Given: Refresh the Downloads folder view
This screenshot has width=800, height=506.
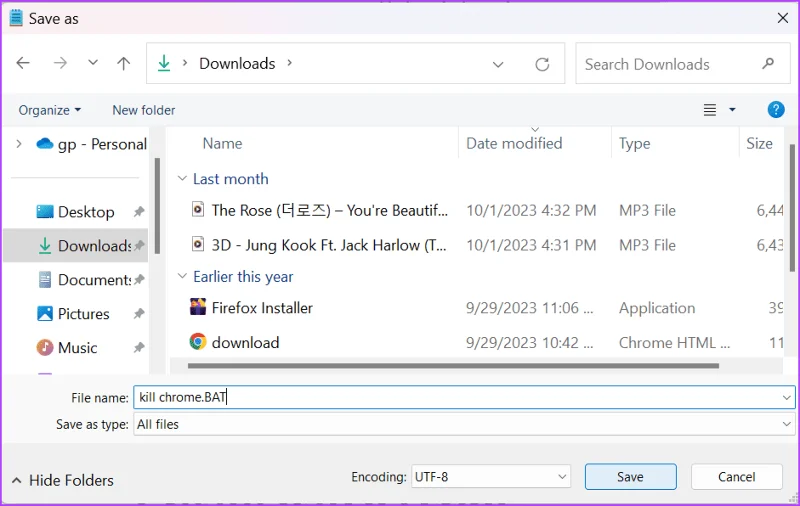Looking at the screenshot, I should click(542, 64).
